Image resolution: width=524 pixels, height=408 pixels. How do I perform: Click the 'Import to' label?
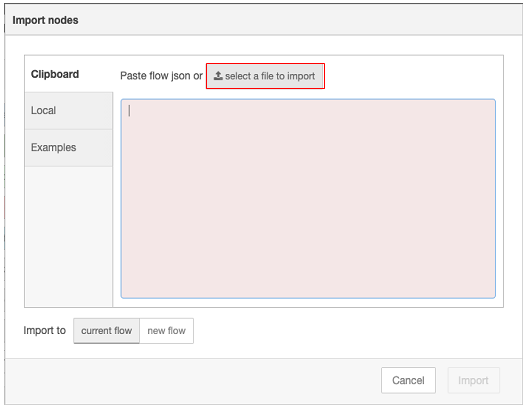pos(44,330)
